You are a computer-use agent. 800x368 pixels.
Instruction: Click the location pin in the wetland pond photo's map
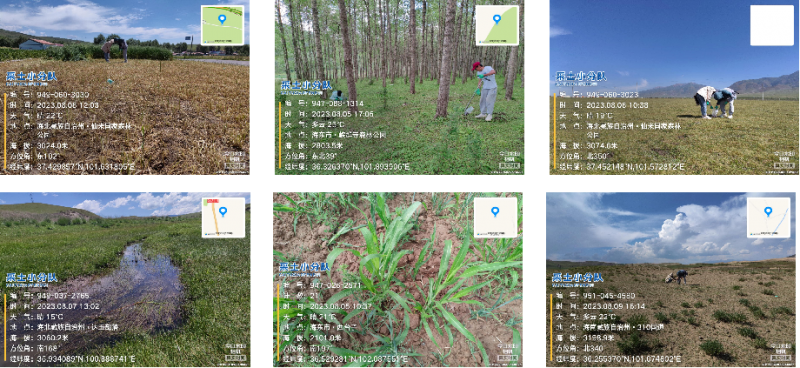tap(223, 212)
